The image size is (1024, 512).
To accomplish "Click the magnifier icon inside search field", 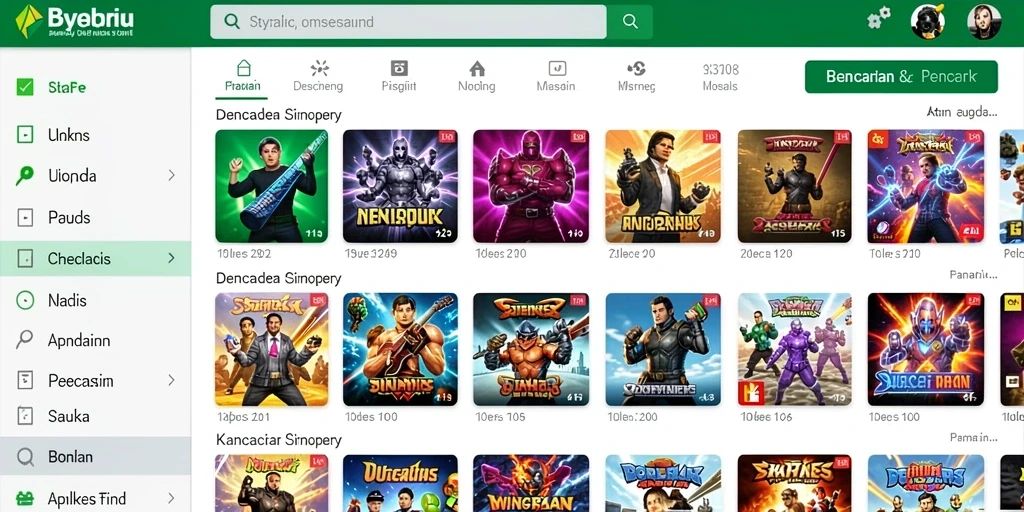I will pyautogui.click(x=231, y=22).
